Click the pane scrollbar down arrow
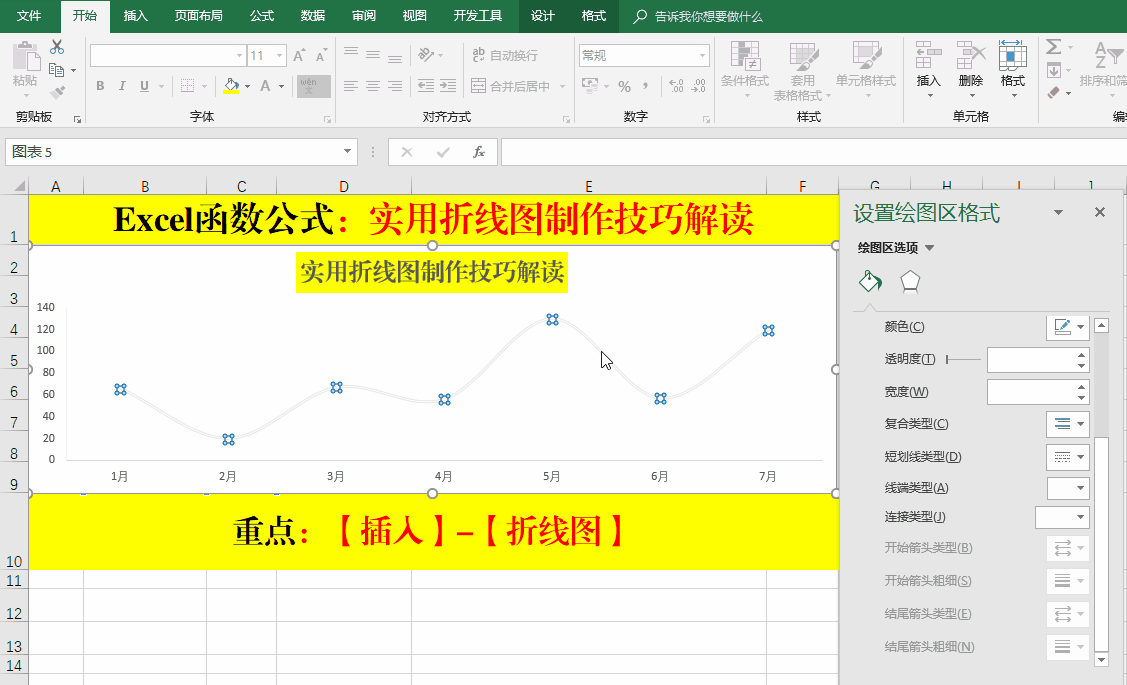 [1101, 658]
